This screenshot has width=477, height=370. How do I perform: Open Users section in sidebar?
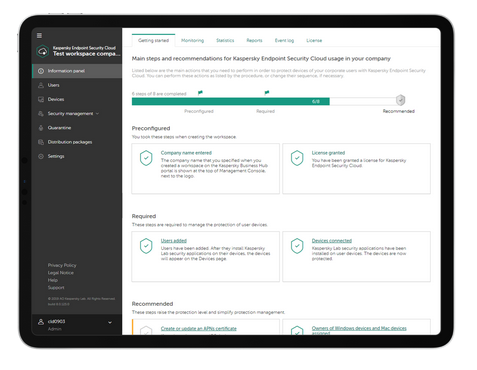(77, 85)
